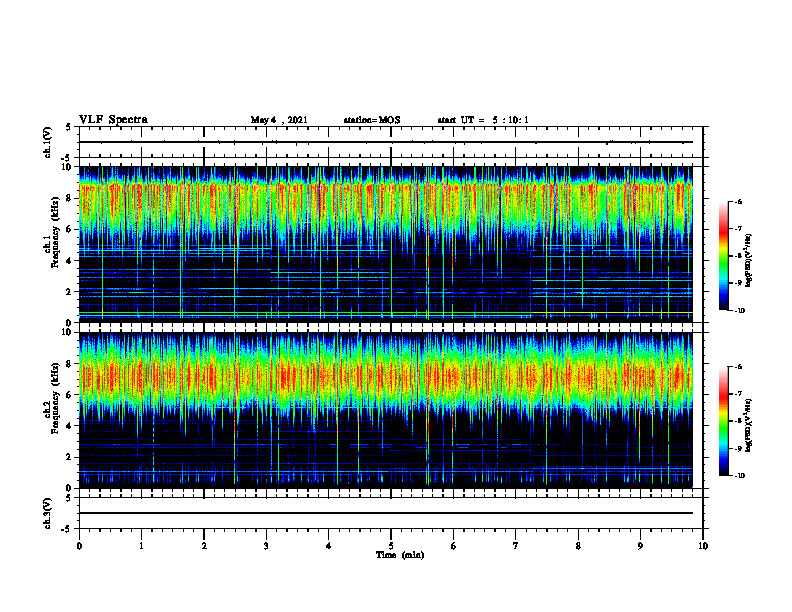Click the 'station=MOS' header label
Screen dimensions: 792x612
(372, 120)
